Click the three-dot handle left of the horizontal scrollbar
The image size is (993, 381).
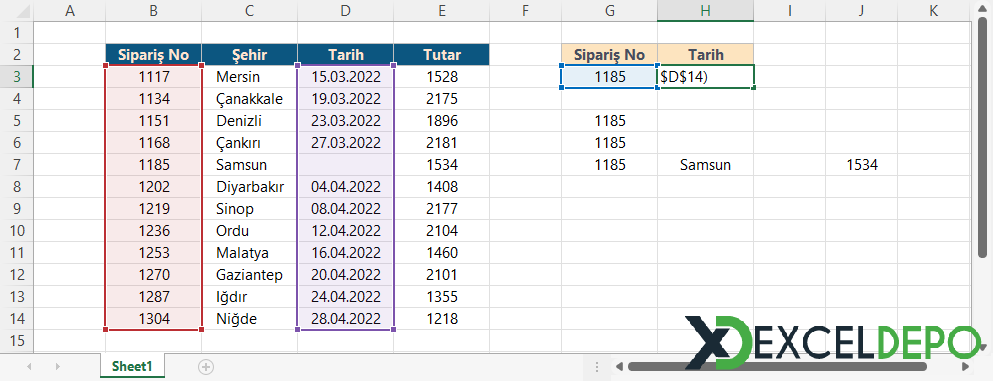click(x=597, y=366)
